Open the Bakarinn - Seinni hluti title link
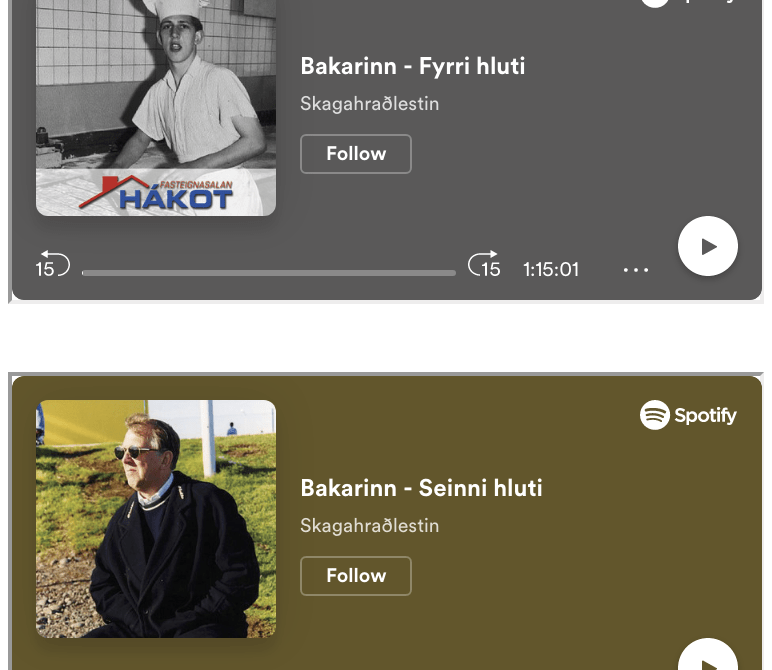This screenshot has height=670, width=772. point(421,488)
